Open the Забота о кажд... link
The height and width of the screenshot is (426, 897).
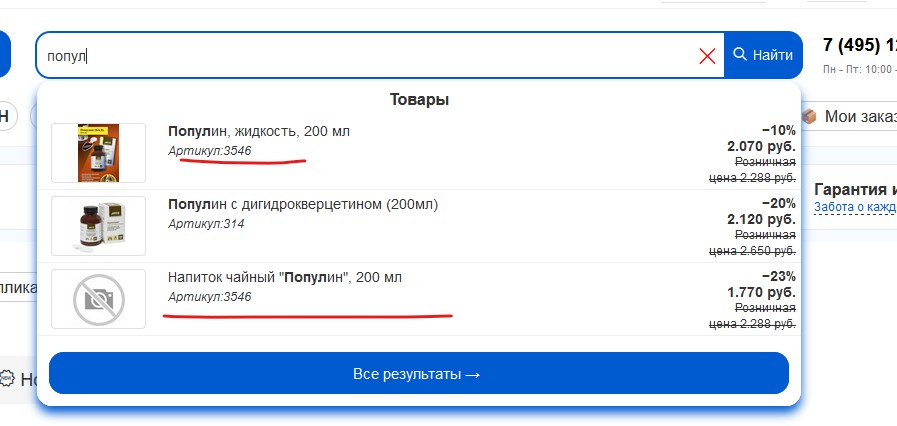click(855, 207)
